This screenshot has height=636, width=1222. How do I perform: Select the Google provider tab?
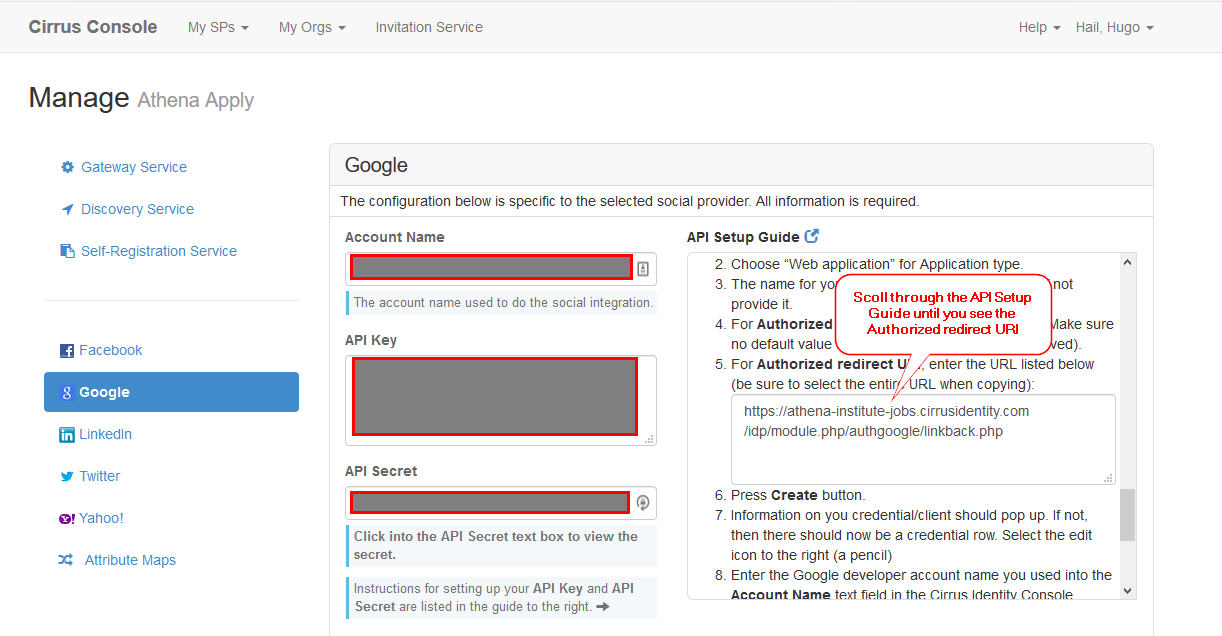point(171,392)
